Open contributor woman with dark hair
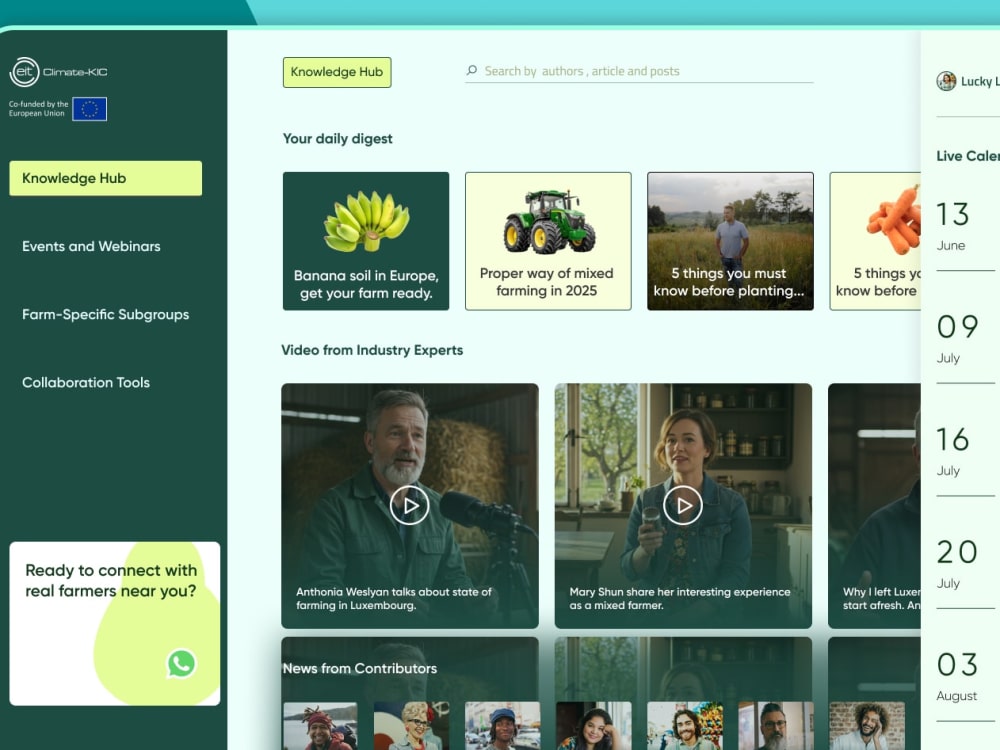The height and width of the screenshot is (750, 1000). pos(594,726)
